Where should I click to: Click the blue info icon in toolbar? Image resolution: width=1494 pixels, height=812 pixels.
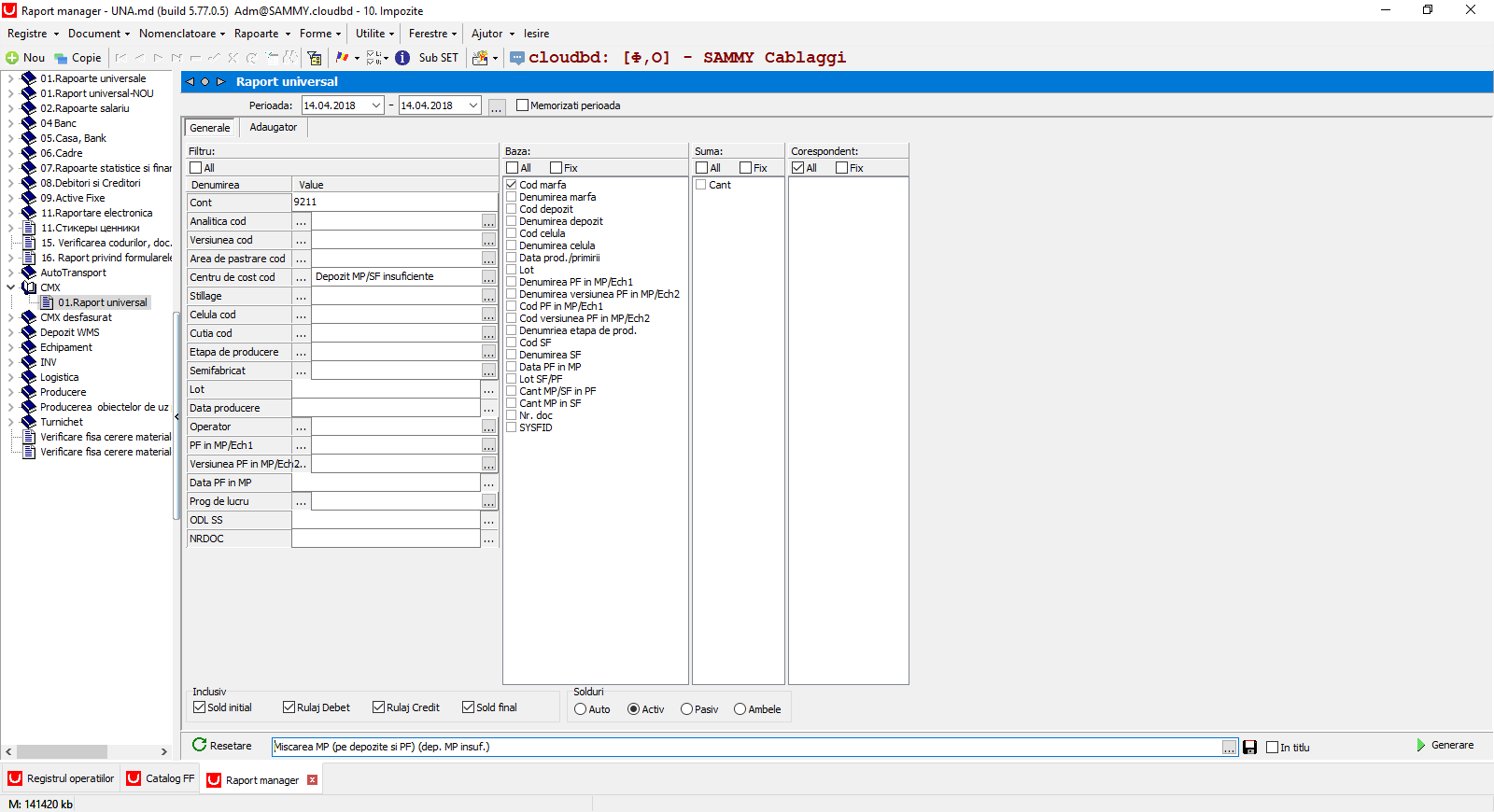[x=402, y=58]
